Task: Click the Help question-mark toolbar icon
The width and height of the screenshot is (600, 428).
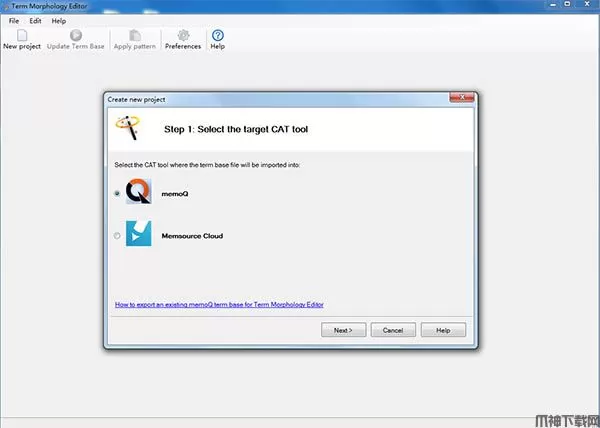Action: [217, 36]
